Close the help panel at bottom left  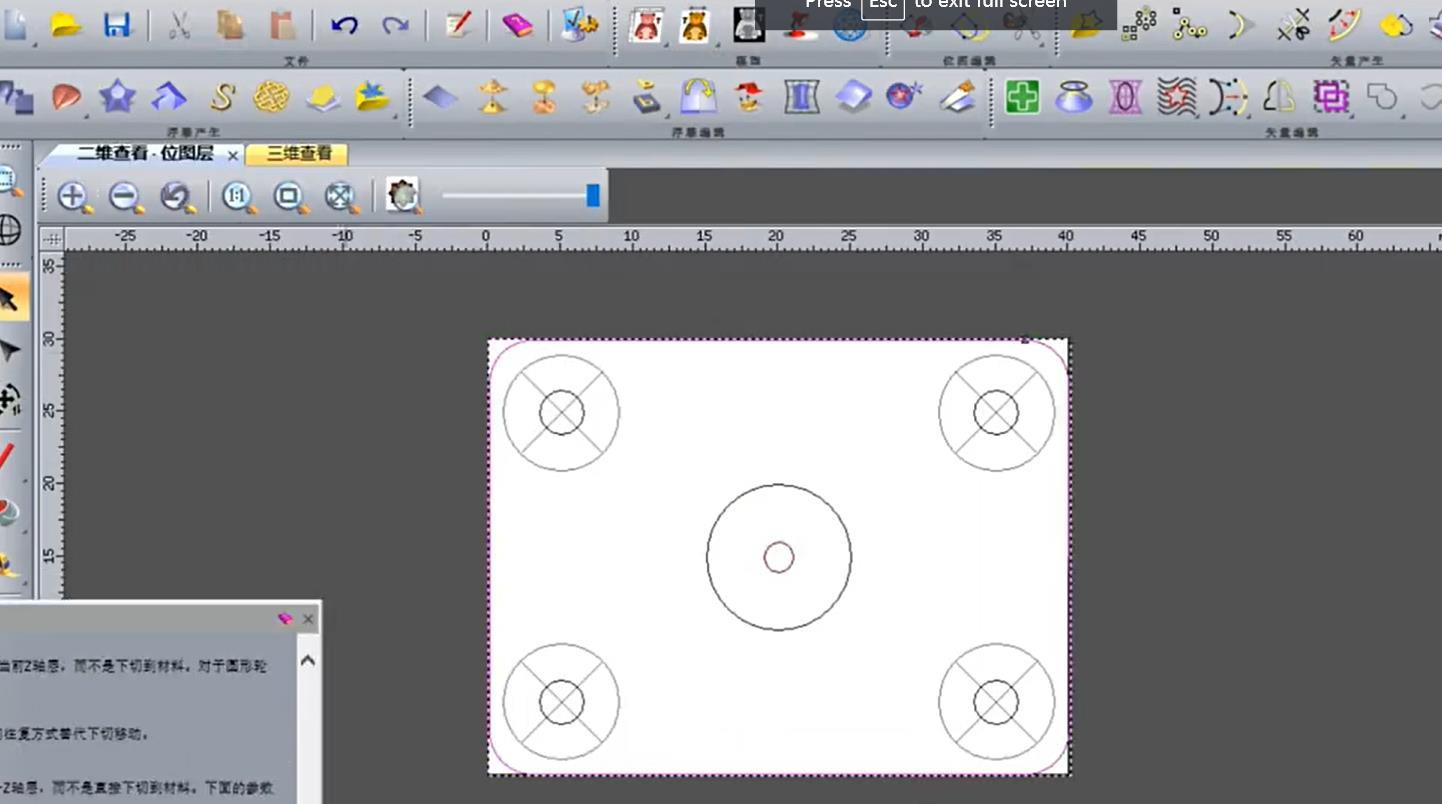(x=308, y=619)
